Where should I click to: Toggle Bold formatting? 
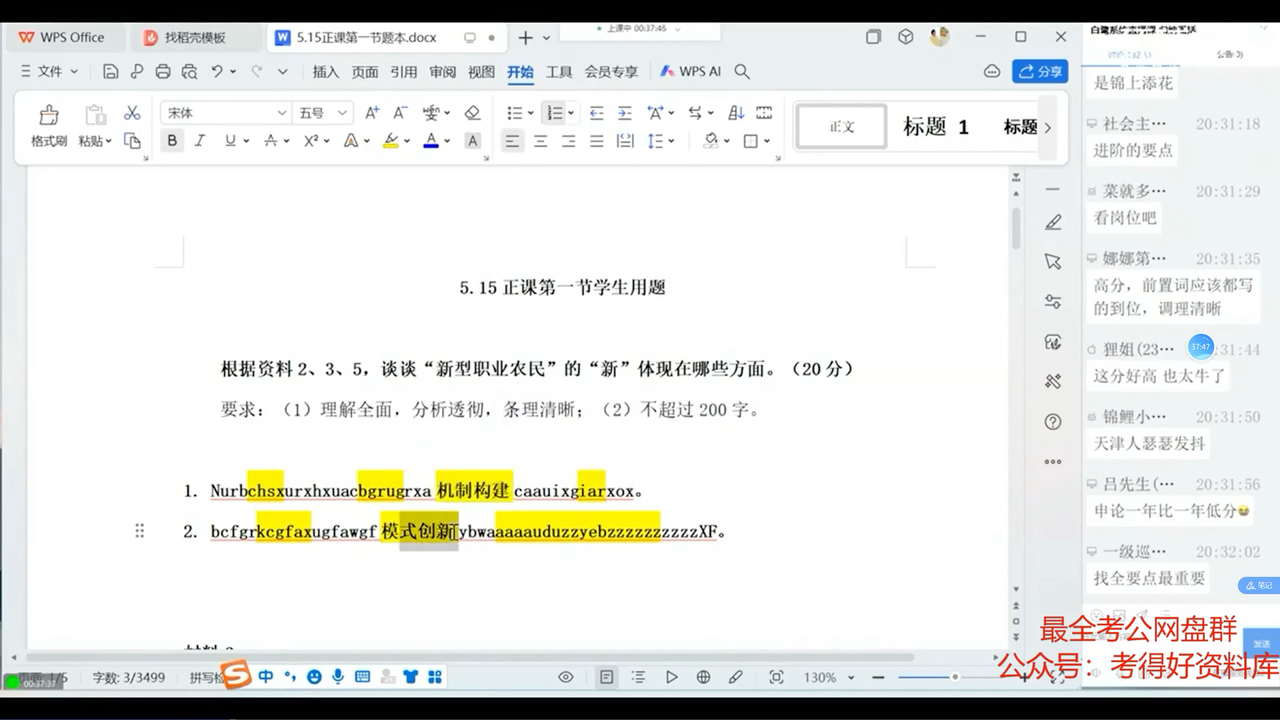click(x=172, y=141)
